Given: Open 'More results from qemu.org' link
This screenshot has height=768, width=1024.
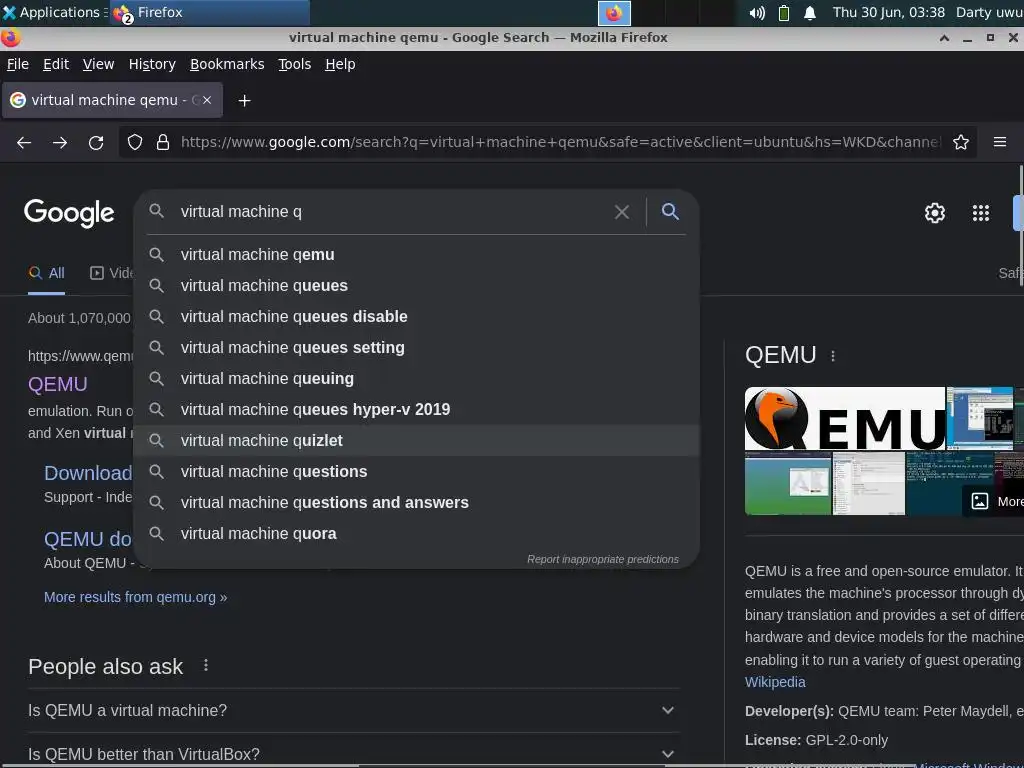Looking at the screenshot, I should [135, 597].
